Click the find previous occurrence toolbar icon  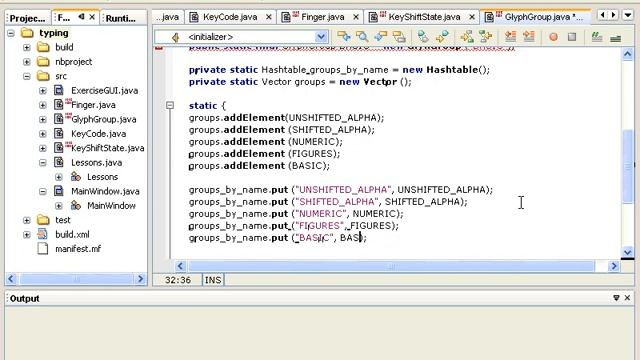(x=380, y=37)
